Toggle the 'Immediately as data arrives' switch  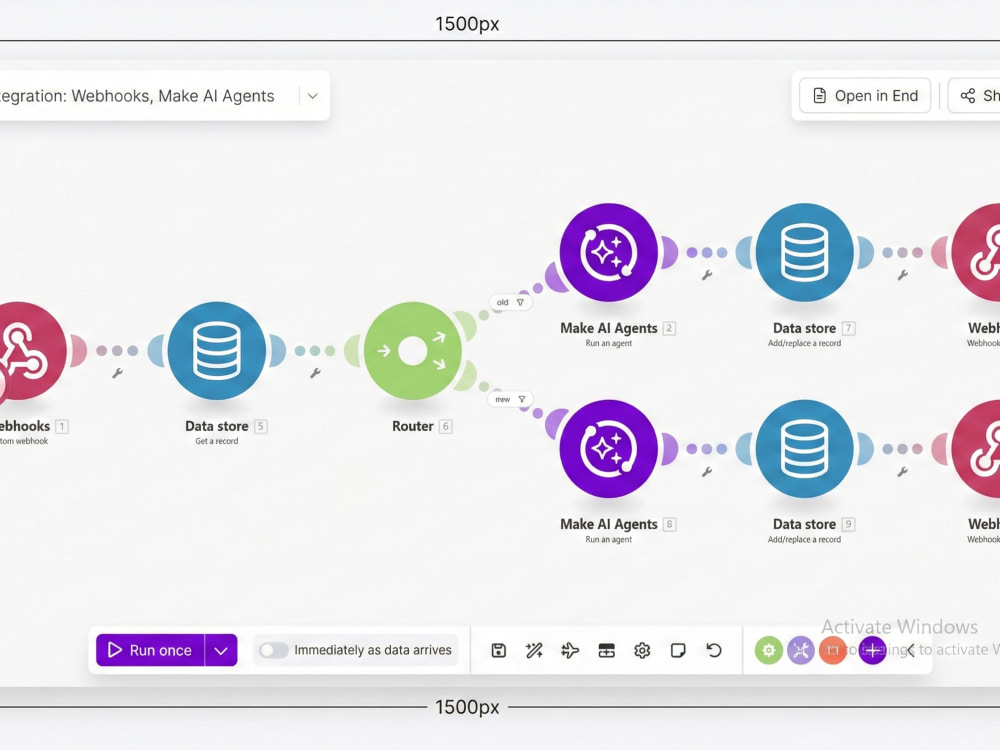click(x=274, y=650)
